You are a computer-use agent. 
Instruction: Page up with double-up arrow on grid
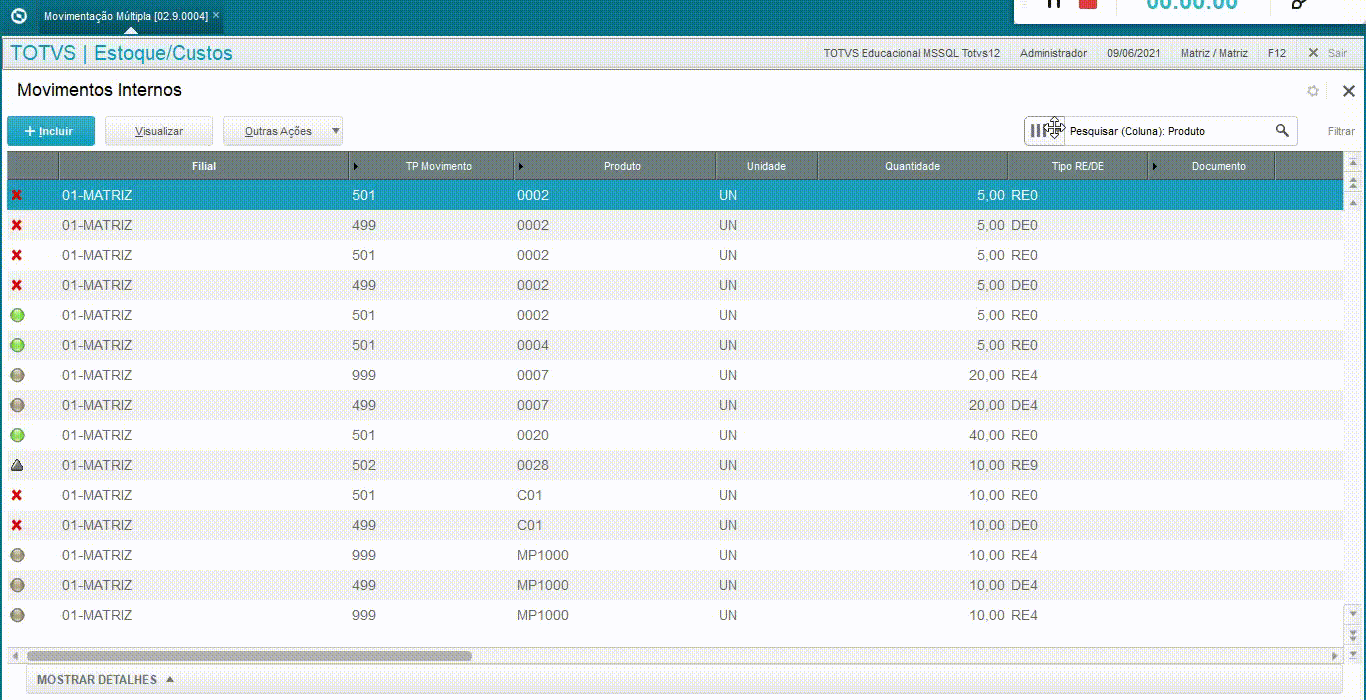coord(1354,183)
